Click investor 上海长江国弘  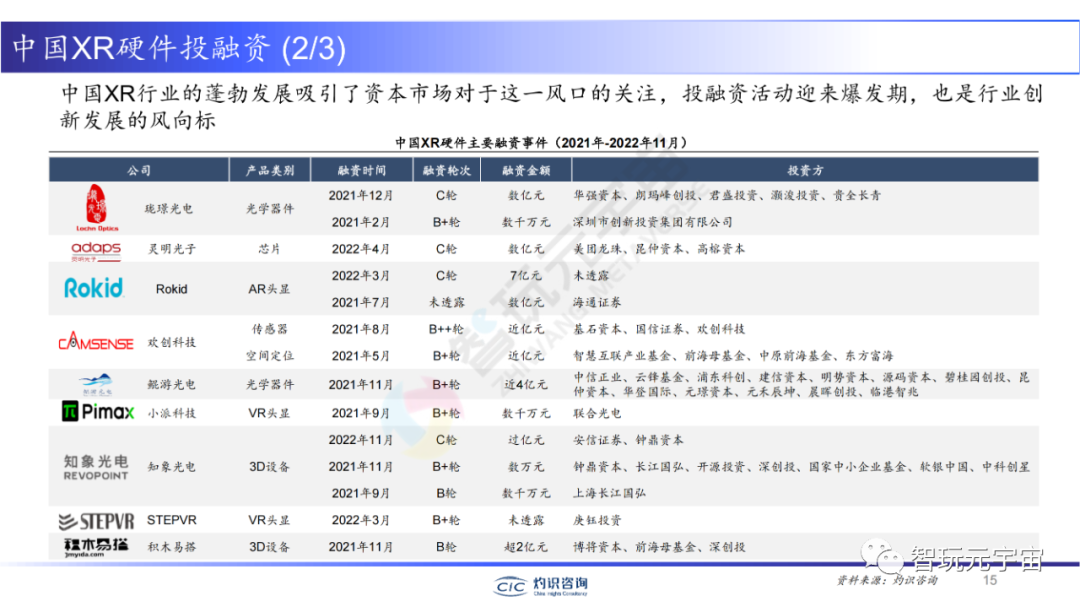(610, 493)
